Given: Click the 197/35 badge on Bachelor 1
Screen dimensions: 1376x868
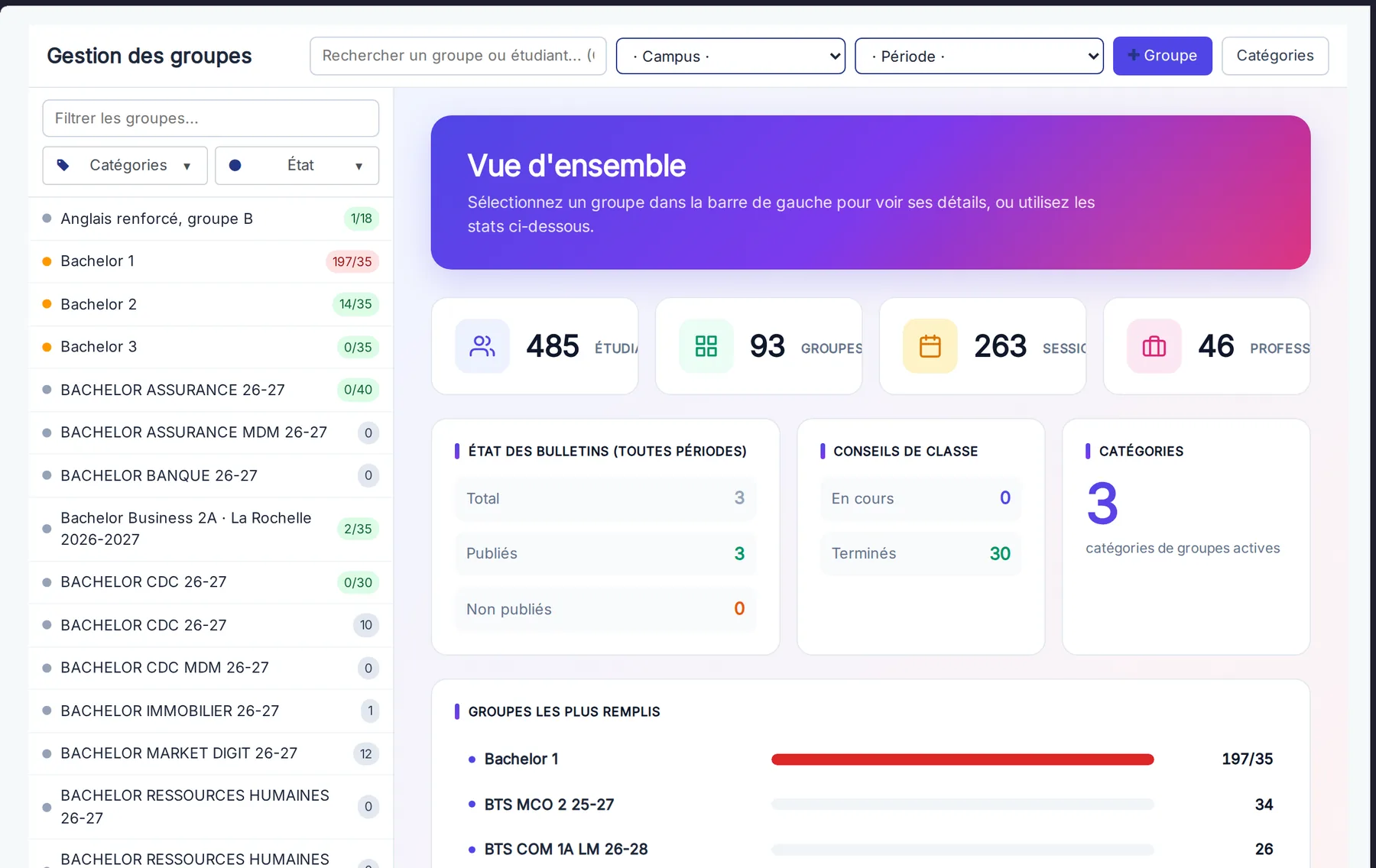Looking at the screenshot, I should coord(352,261).
